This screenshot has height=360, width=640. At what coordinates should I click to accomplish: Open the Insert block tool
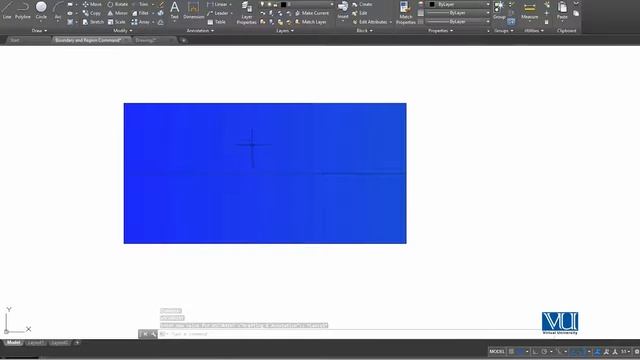point(343,10)
